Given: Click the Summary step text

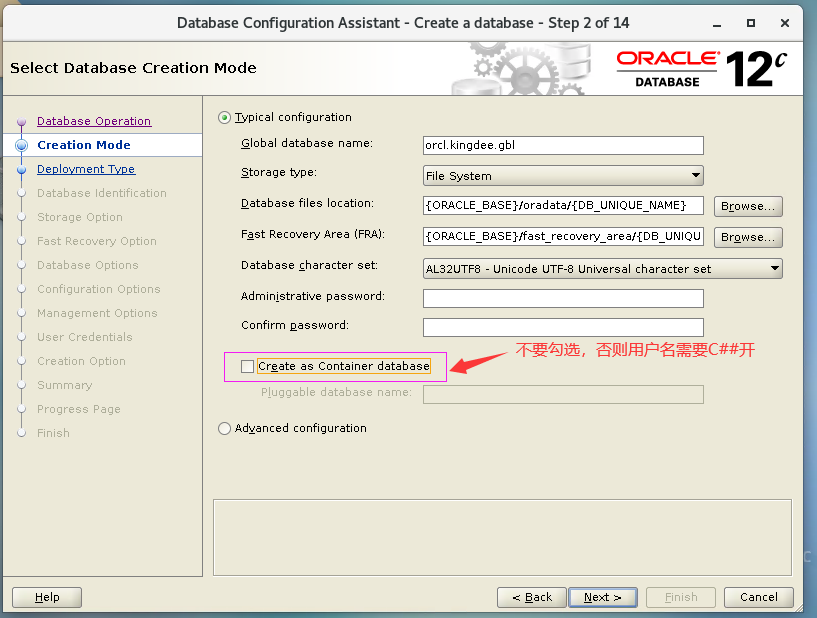Looking at the screenshot, I should click(65, 385).
